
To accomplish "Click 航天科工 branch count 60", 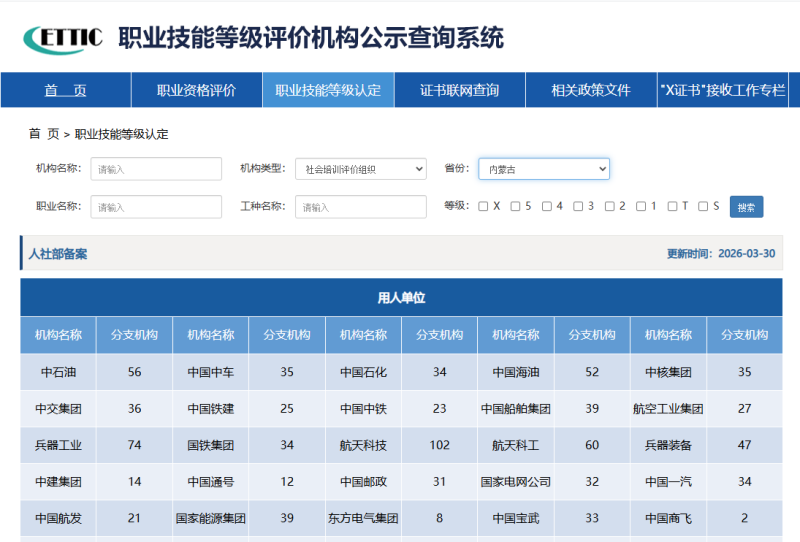I will click(592, 445).
